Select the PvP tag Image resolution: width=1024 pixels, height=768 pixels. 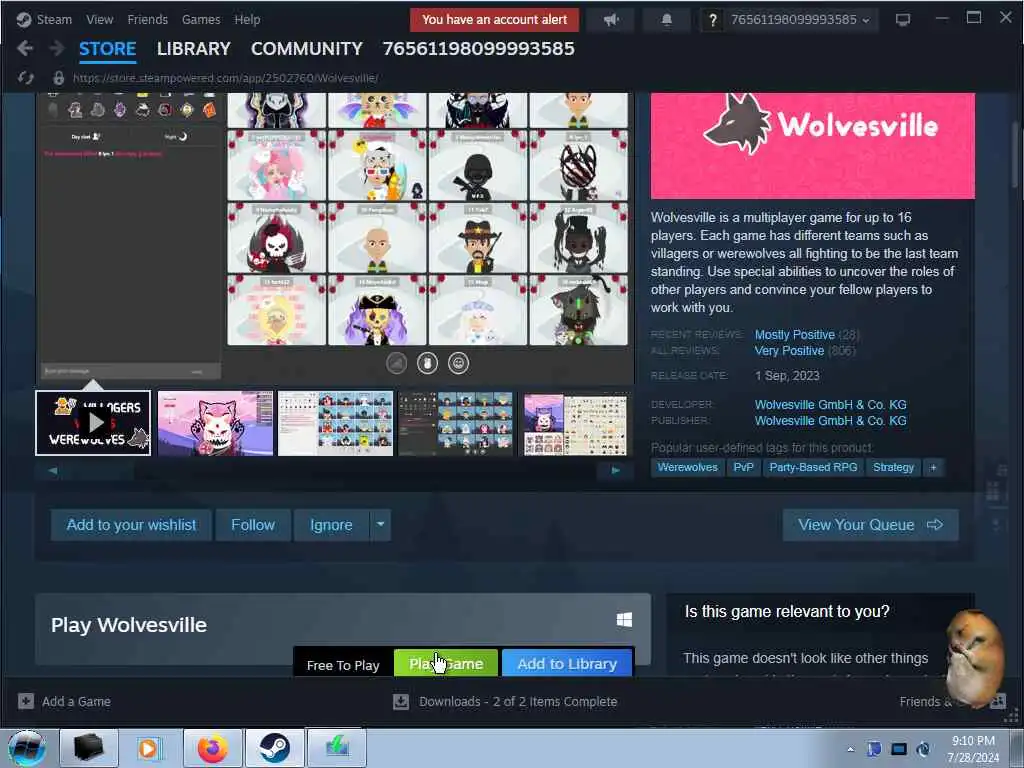(x=743, y=468)
